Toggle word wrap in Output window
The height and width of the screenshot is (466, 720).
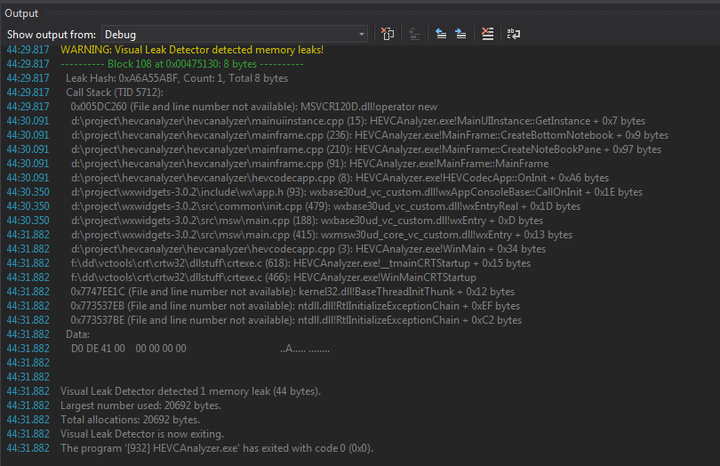513,34
